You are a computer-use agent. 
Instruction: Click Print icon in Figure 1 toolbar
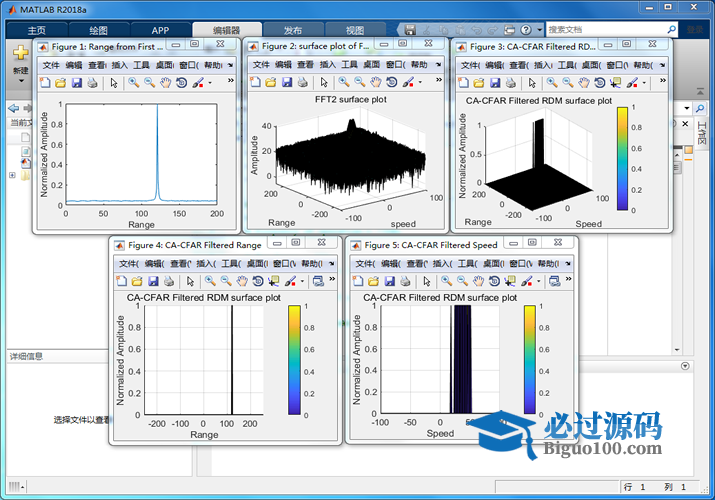[x=93, y=82]
